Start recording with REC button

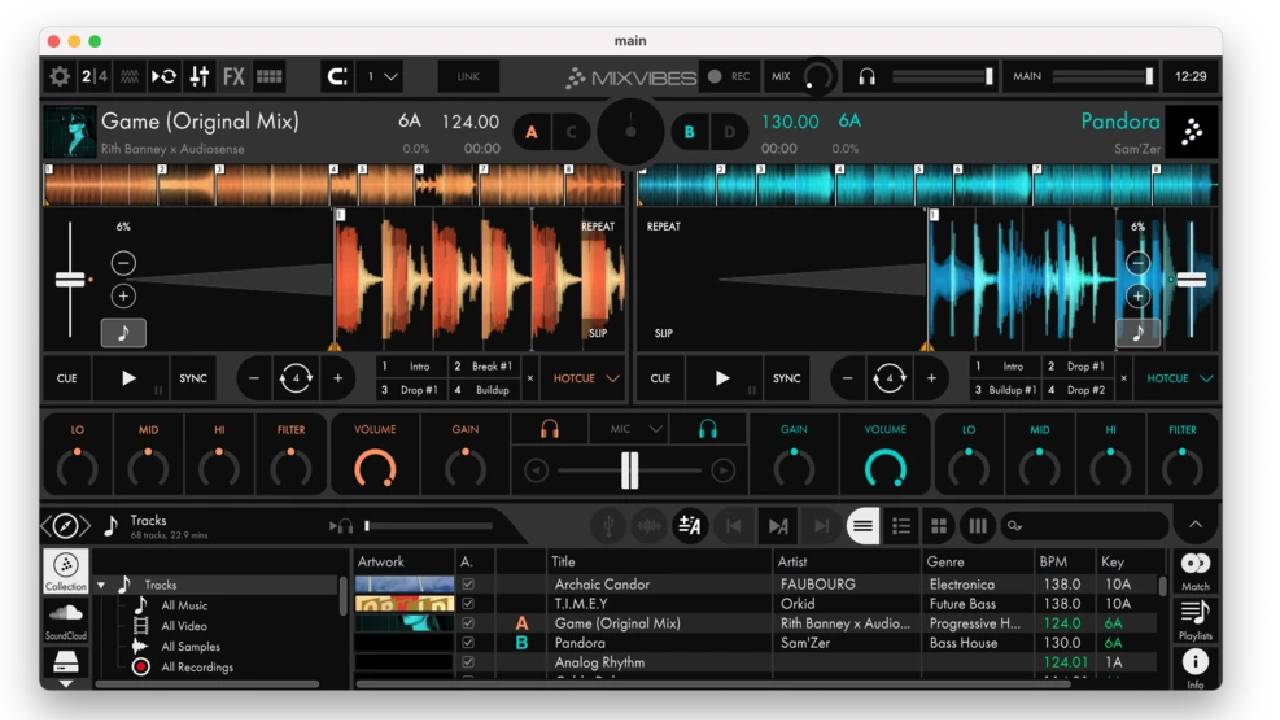point(730,76)
